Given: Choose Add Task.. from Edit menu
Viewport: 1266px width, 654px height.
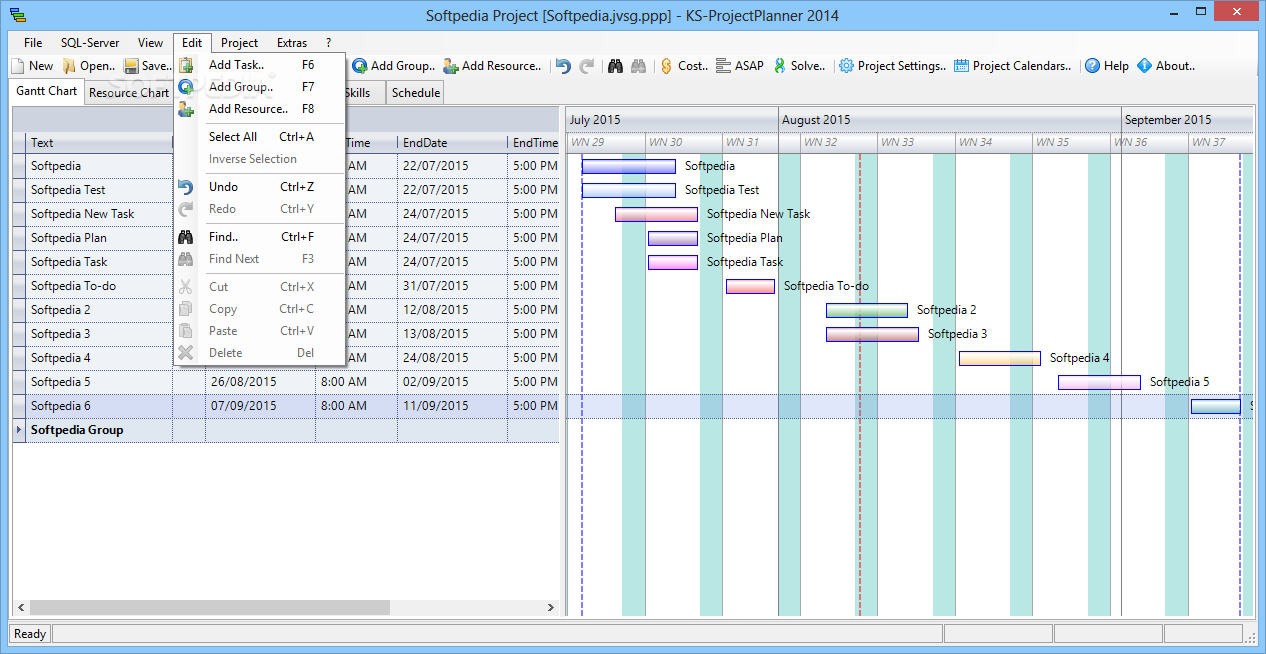Looking at the screenshot, I should pos(260,65).
